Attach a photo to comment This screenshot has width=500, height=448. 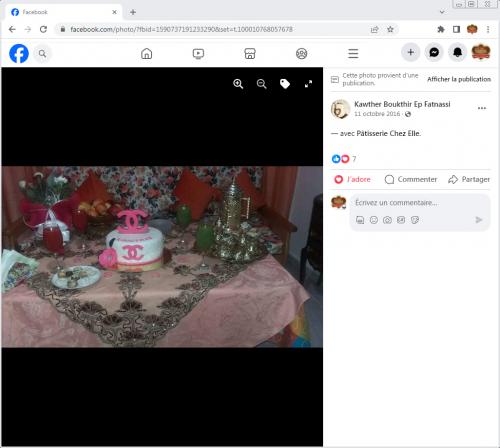pos(387,220)
